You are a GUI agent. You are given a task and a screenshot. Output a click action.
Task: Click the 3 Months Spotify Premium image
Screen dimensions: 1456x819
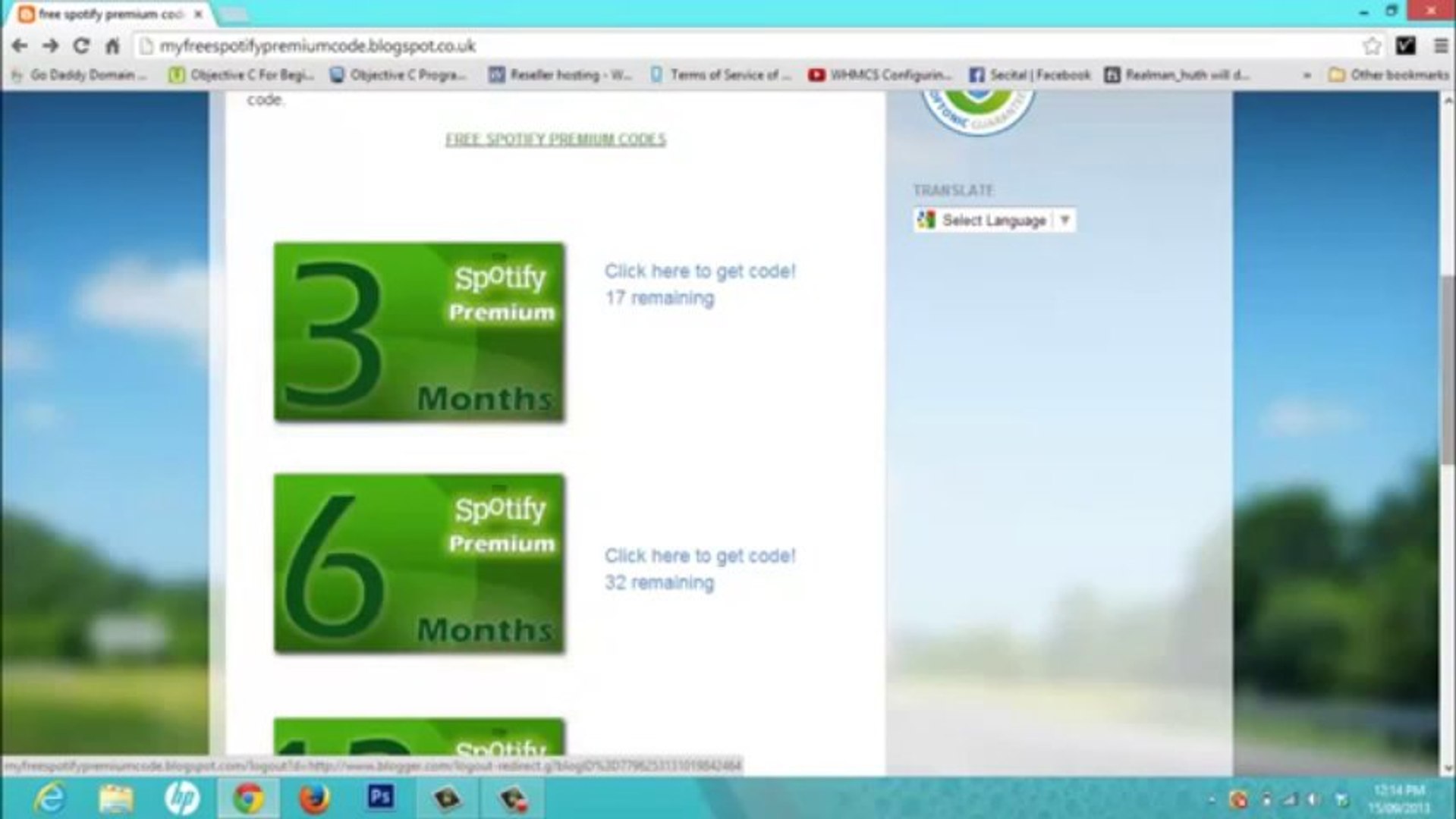coord(419,332)
